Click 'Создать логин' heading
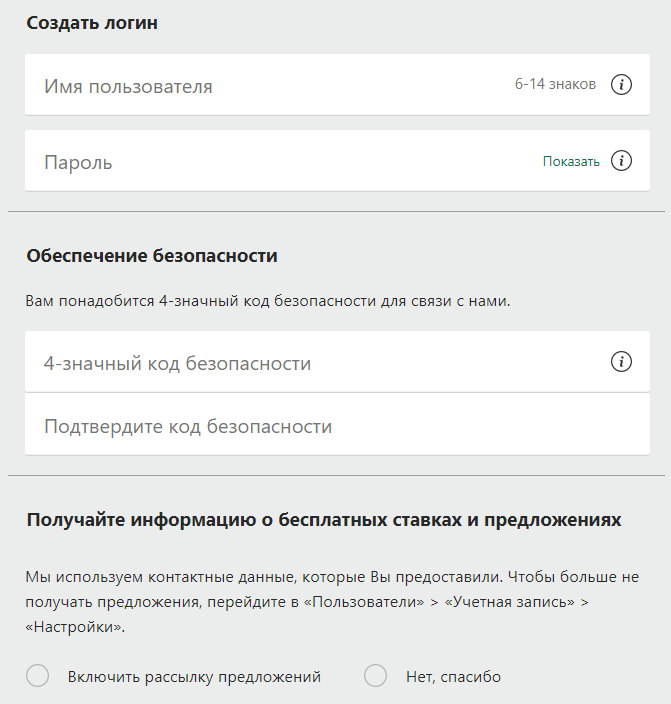This screenshot has width=671, height=704. (x=92, y=23)
